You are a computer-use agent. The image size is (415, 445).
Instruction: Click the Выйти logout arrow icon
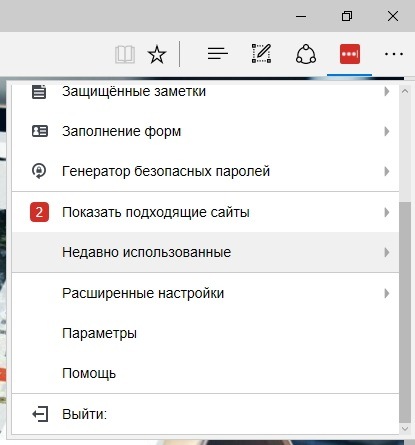(x=40, y=414)
